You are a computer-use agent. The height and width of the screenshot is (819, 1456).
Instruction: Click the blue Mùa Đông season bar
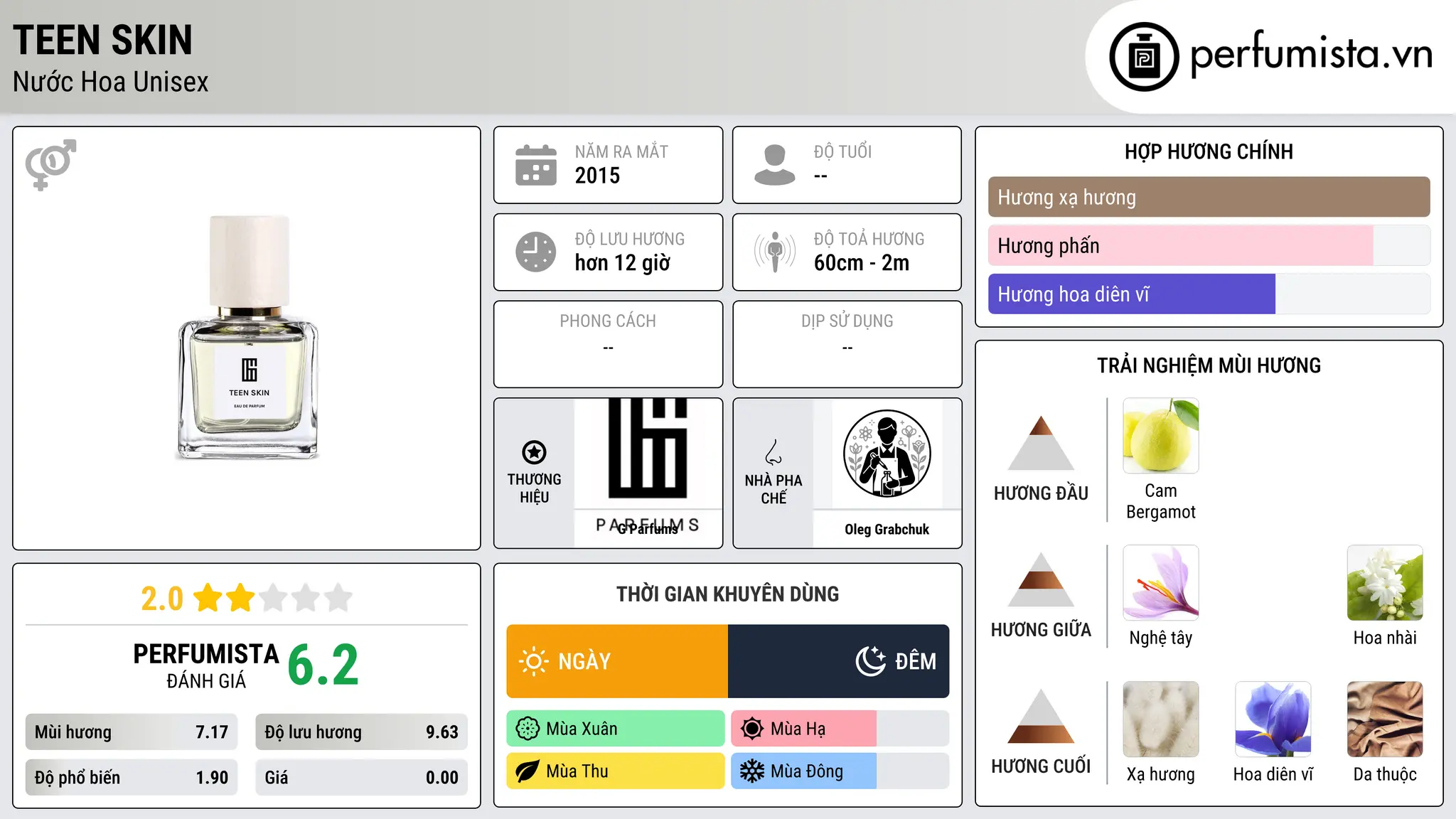[x=804, y=771]
